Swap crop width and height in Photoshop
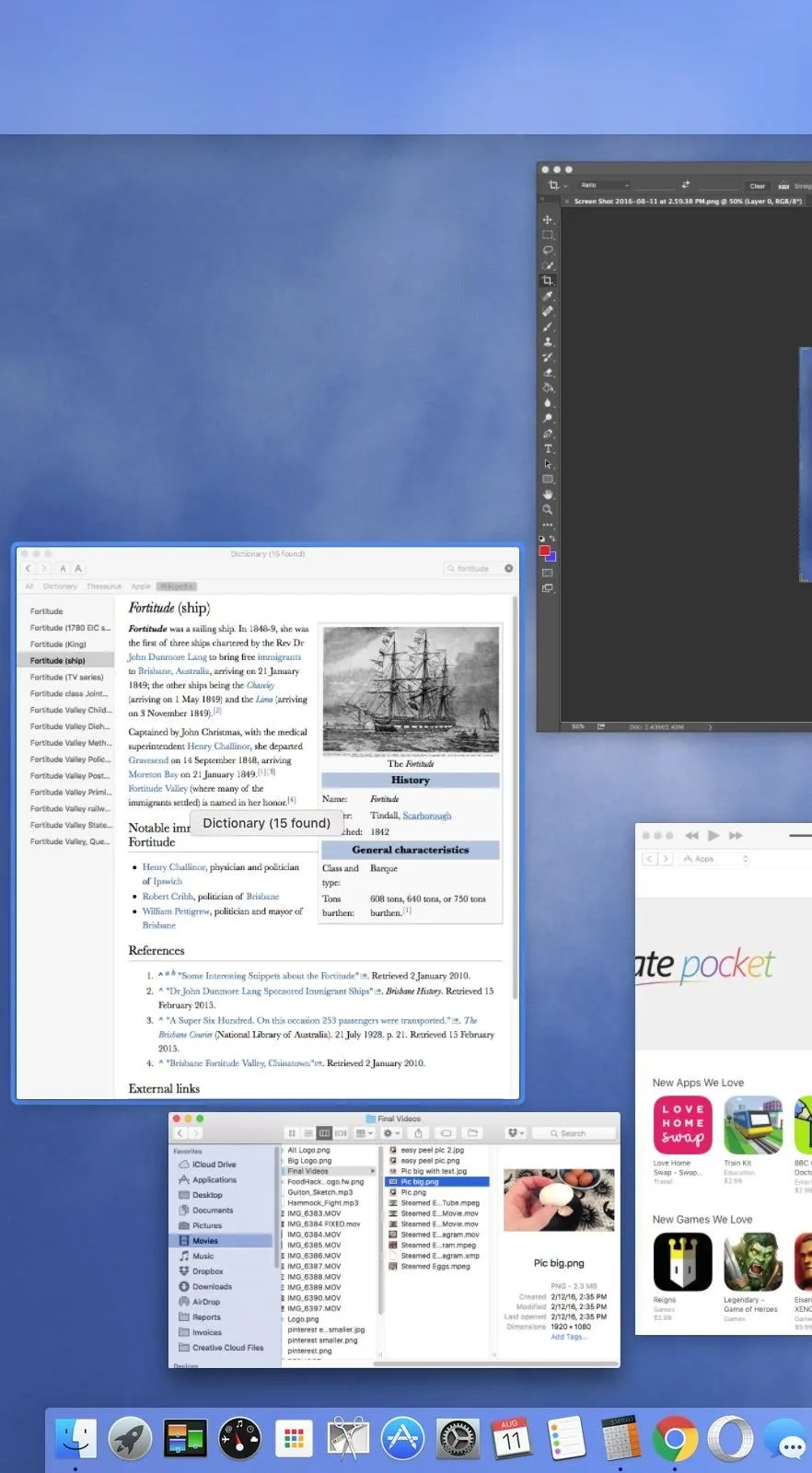Image resolution: width=812 pixels, height=1473 pixels. 685,185
